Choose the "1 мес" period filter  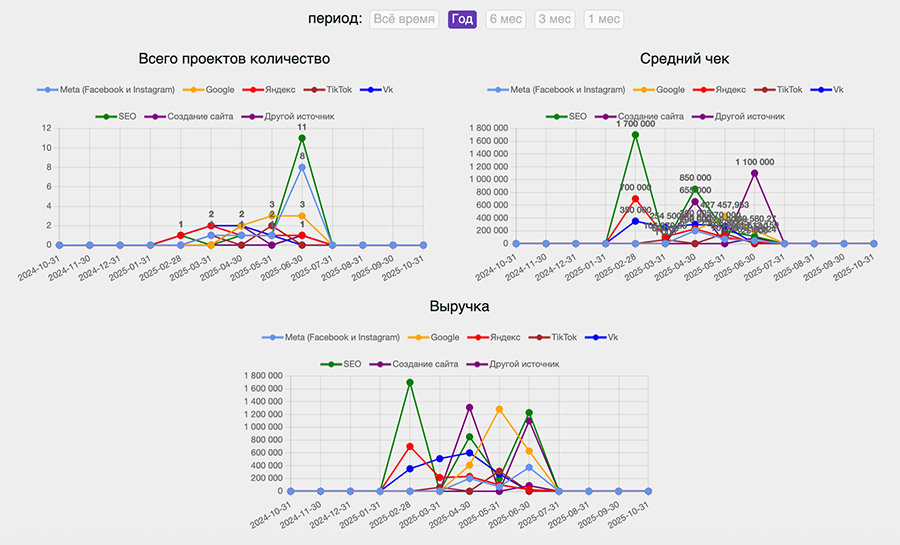[x=603, y=19]
